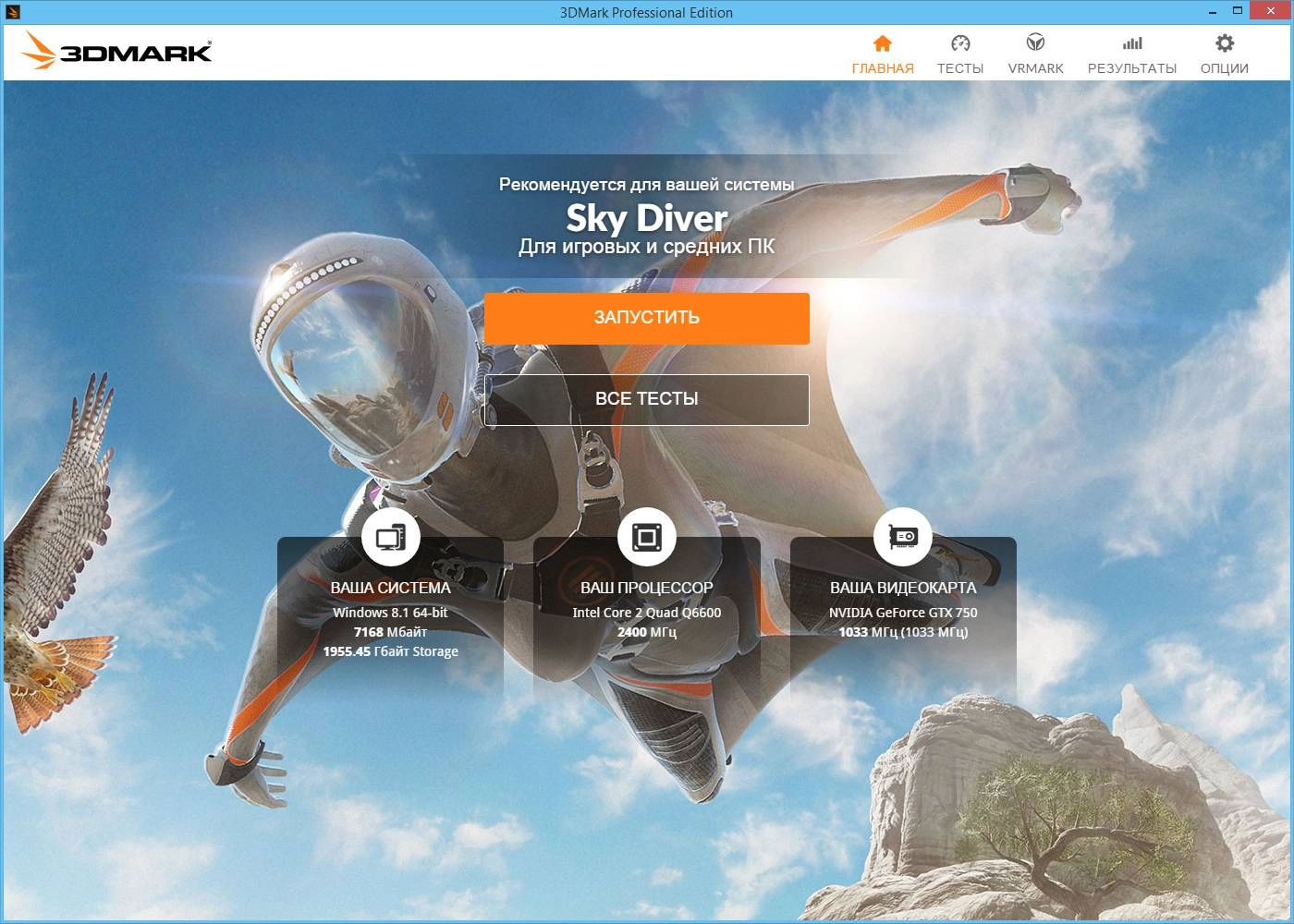
Task: Click the CPU chip icon above ВАШ ПРОЦЕССОР
Action: (x=647, y=537)
